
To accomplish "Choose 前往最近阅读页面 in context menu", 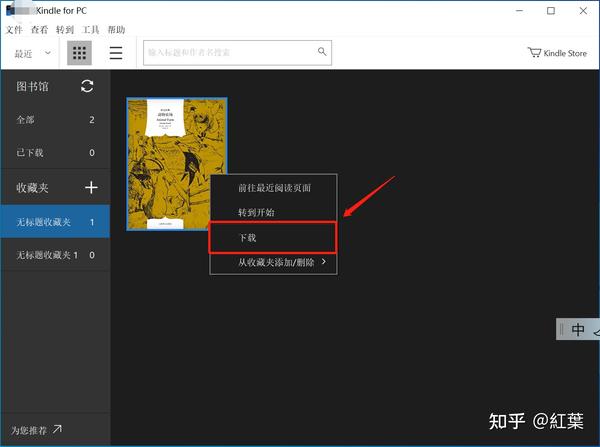I will 274,188.
